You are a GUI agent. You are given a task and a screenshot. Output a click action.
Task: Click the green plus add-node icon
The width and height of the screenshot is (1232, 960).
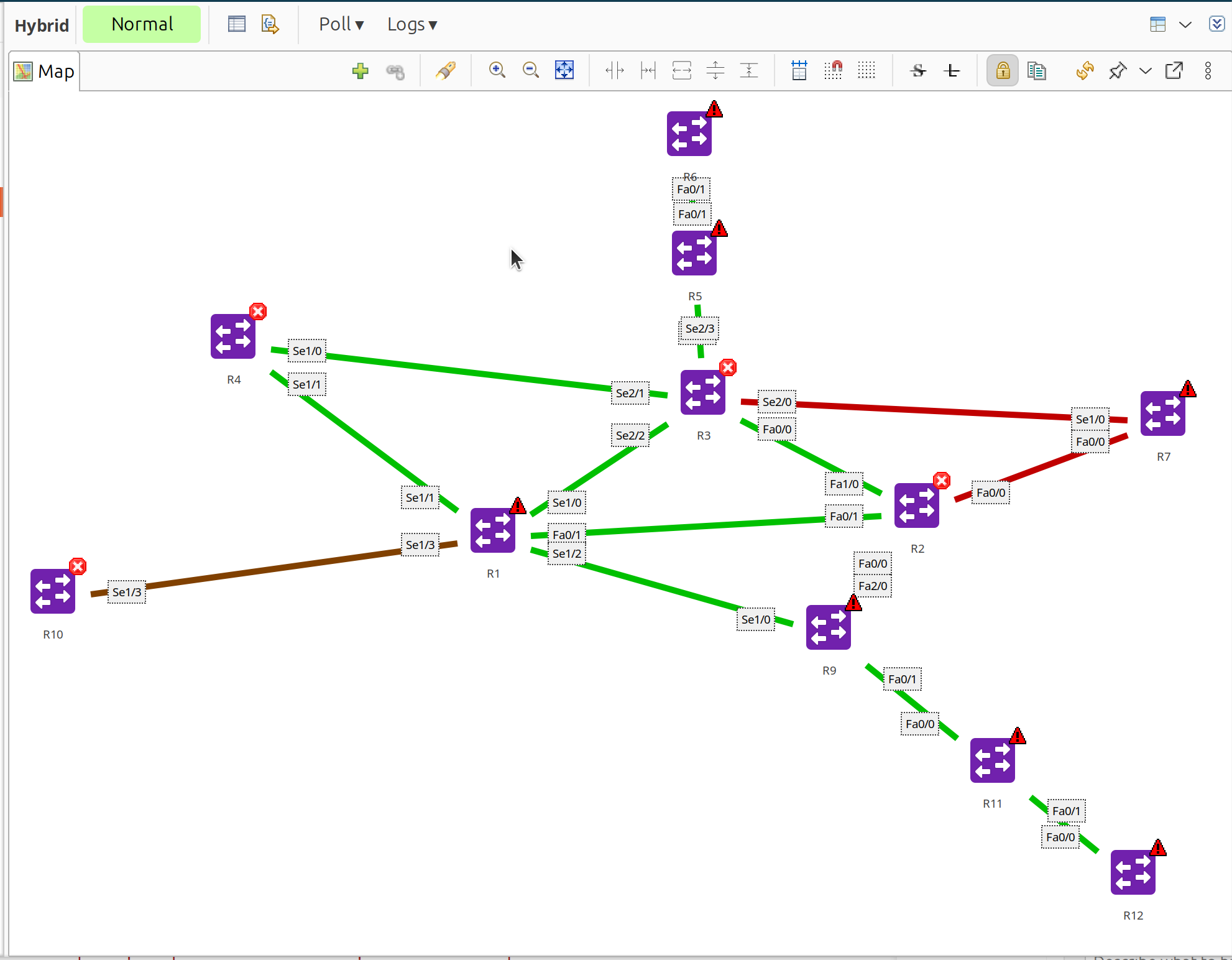(360, 71)
